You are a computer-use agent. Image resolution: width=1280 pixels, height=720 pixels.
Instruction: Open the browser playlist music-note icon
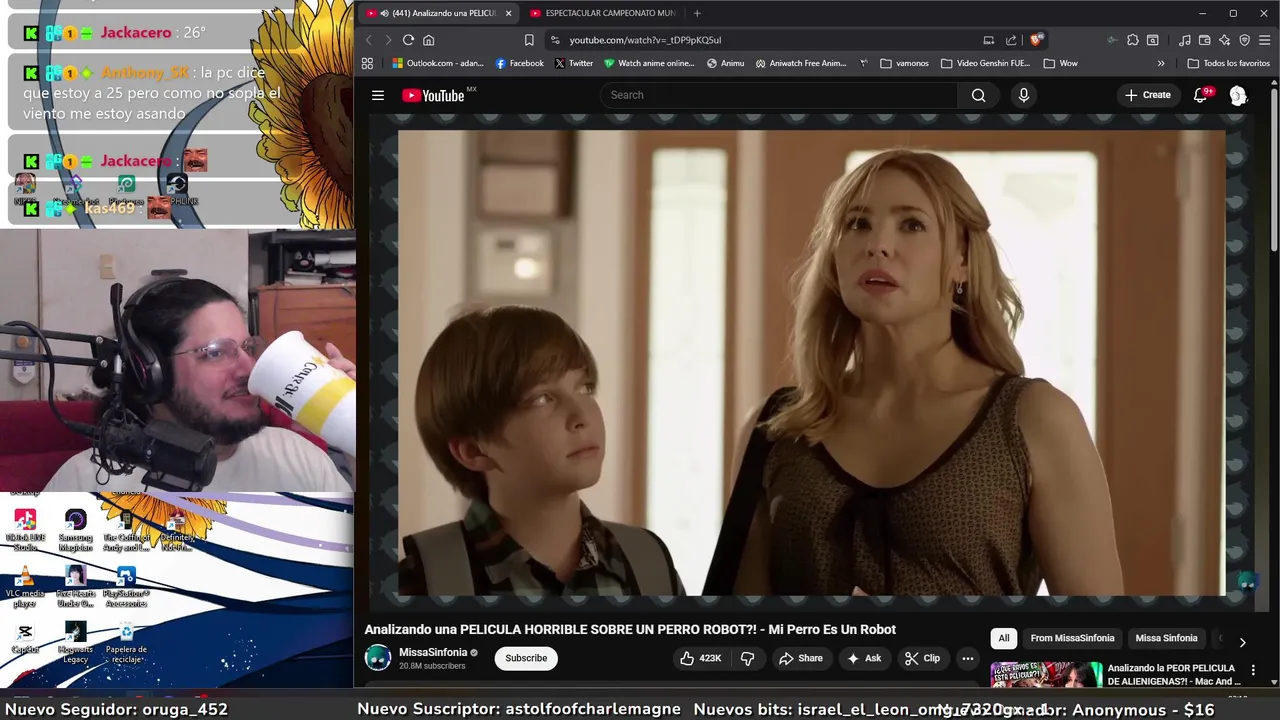[x=1185, y=40]
